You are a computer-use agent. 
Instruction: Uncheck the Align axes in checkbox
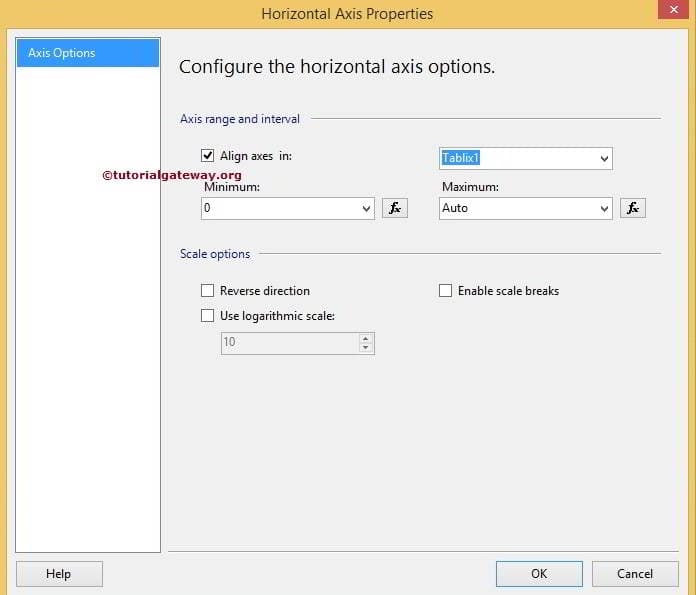coord(208,156)
